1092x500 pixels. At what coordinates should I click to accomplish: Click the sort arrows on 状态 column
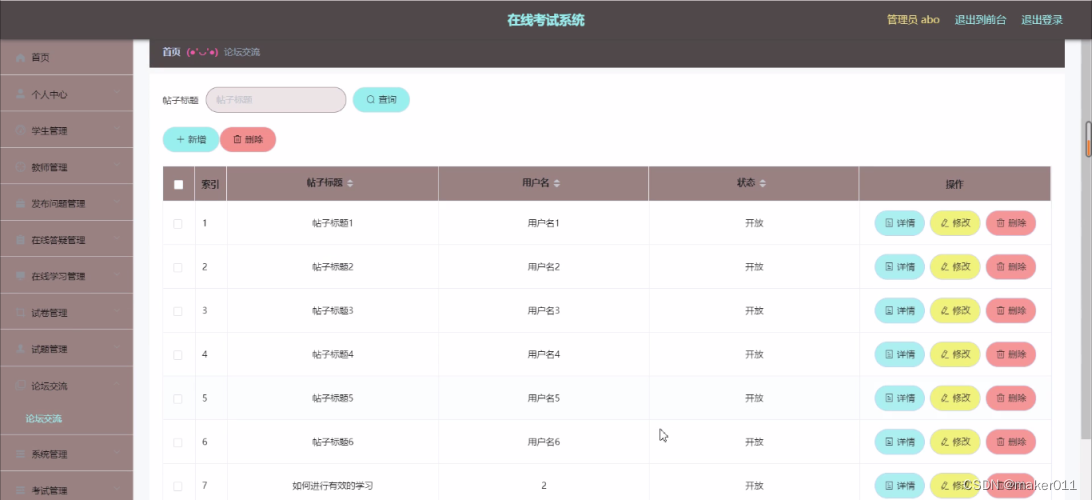pos(763,184)
